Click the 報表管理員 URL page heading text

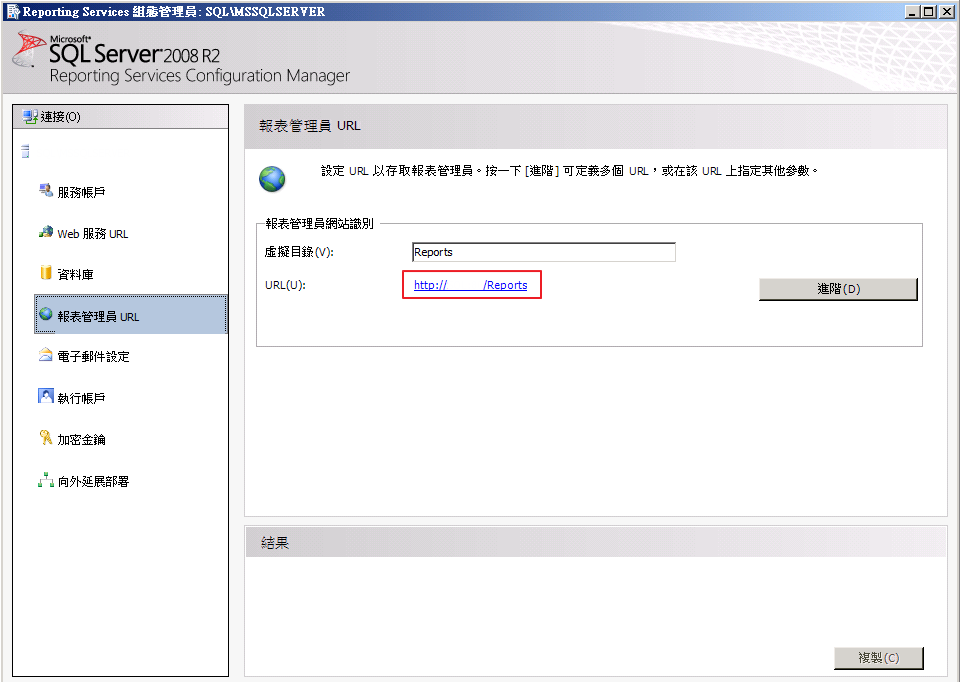(309, 126)
